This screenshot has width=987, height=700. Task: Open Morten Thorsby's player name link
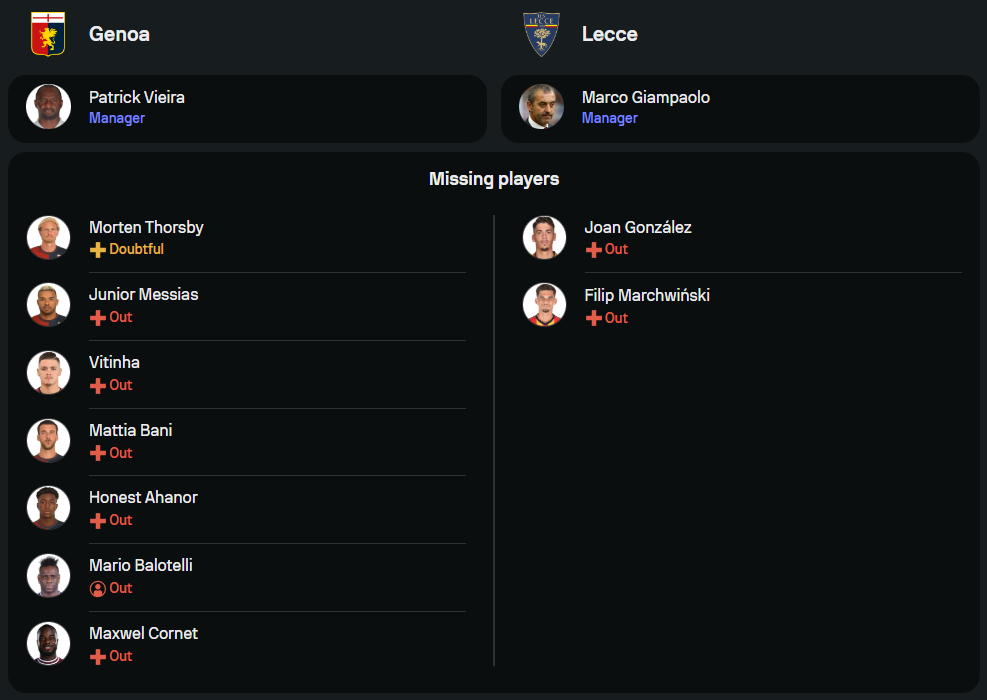point(146,227)
